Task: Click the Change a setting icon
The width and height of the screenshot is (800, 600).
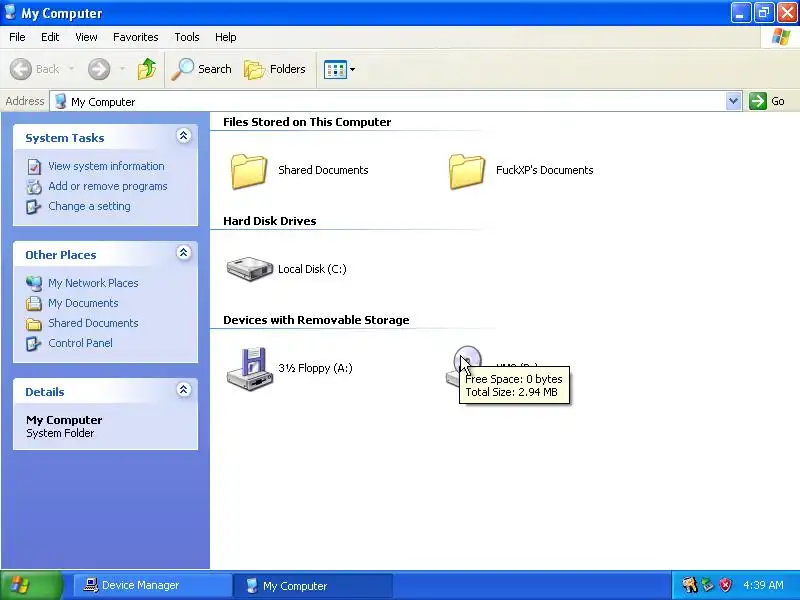Action: (34, 207)
